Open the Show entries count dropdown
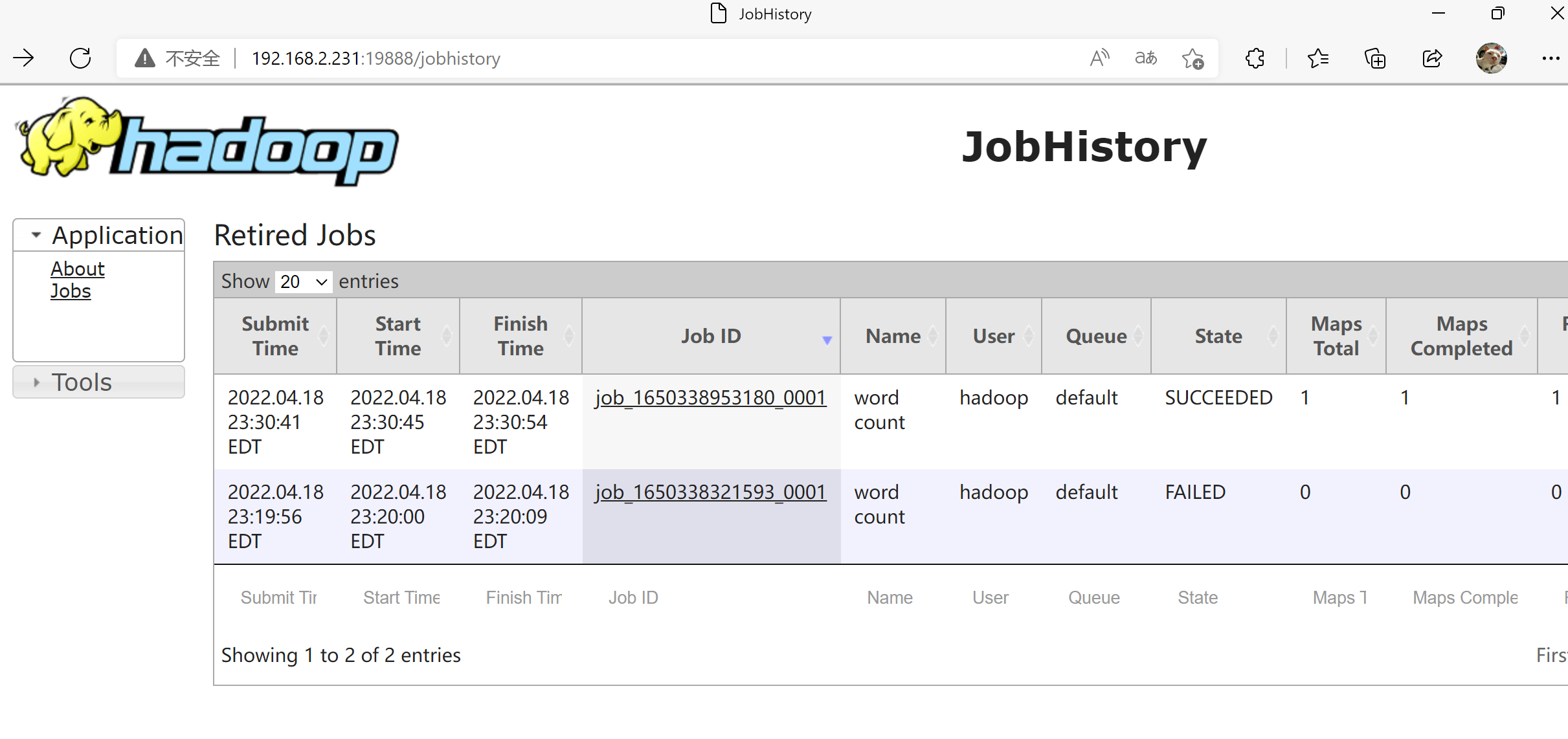 303,281
